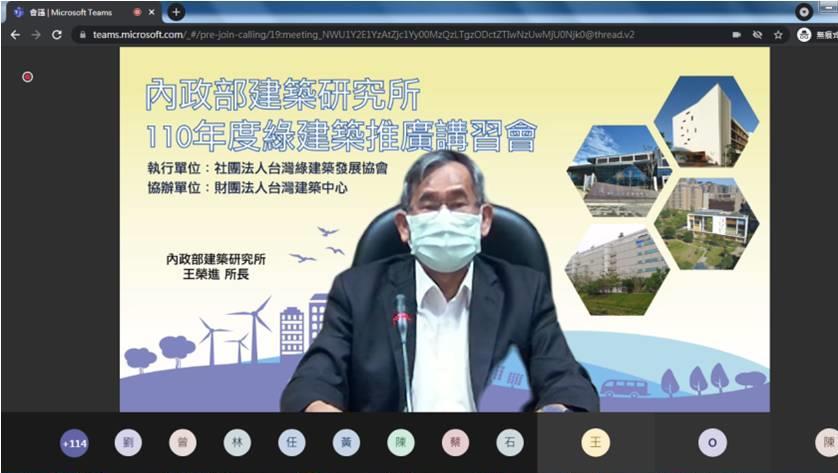This screenshot has height=473, width=838.
Task: Open the +114 more participants list
Action: tap(74, 443)
